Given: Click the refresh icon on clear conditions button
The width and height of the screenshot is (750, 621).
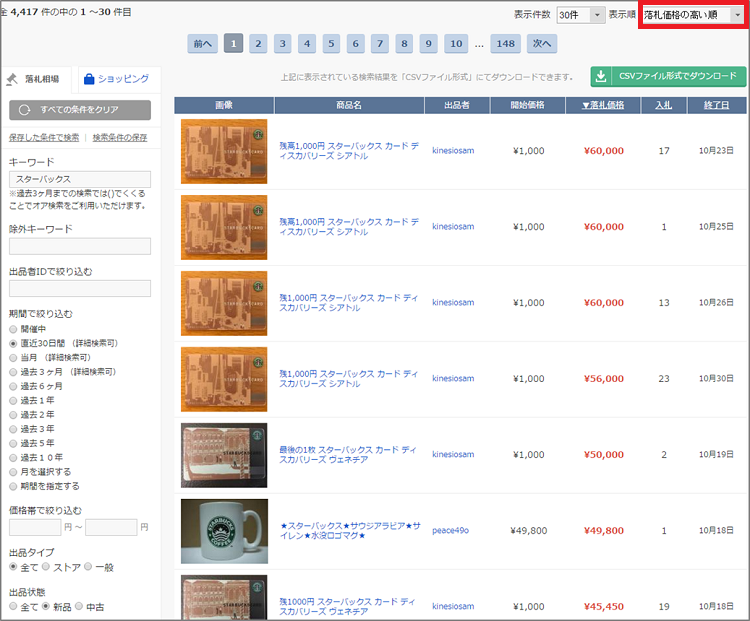Looking at the screenshot, I should click(x=24, y=110).
